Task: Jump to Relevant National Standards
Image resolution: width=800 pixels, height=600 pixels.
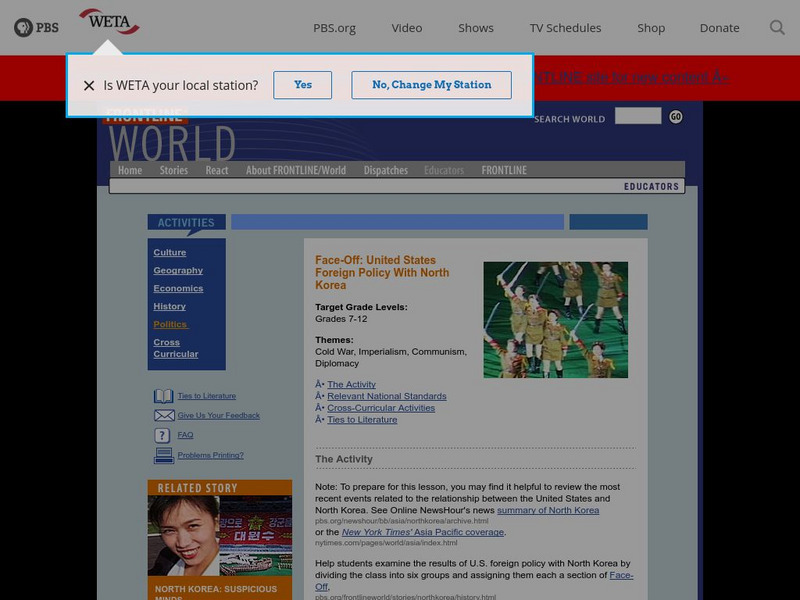Action: click(387, 396)
